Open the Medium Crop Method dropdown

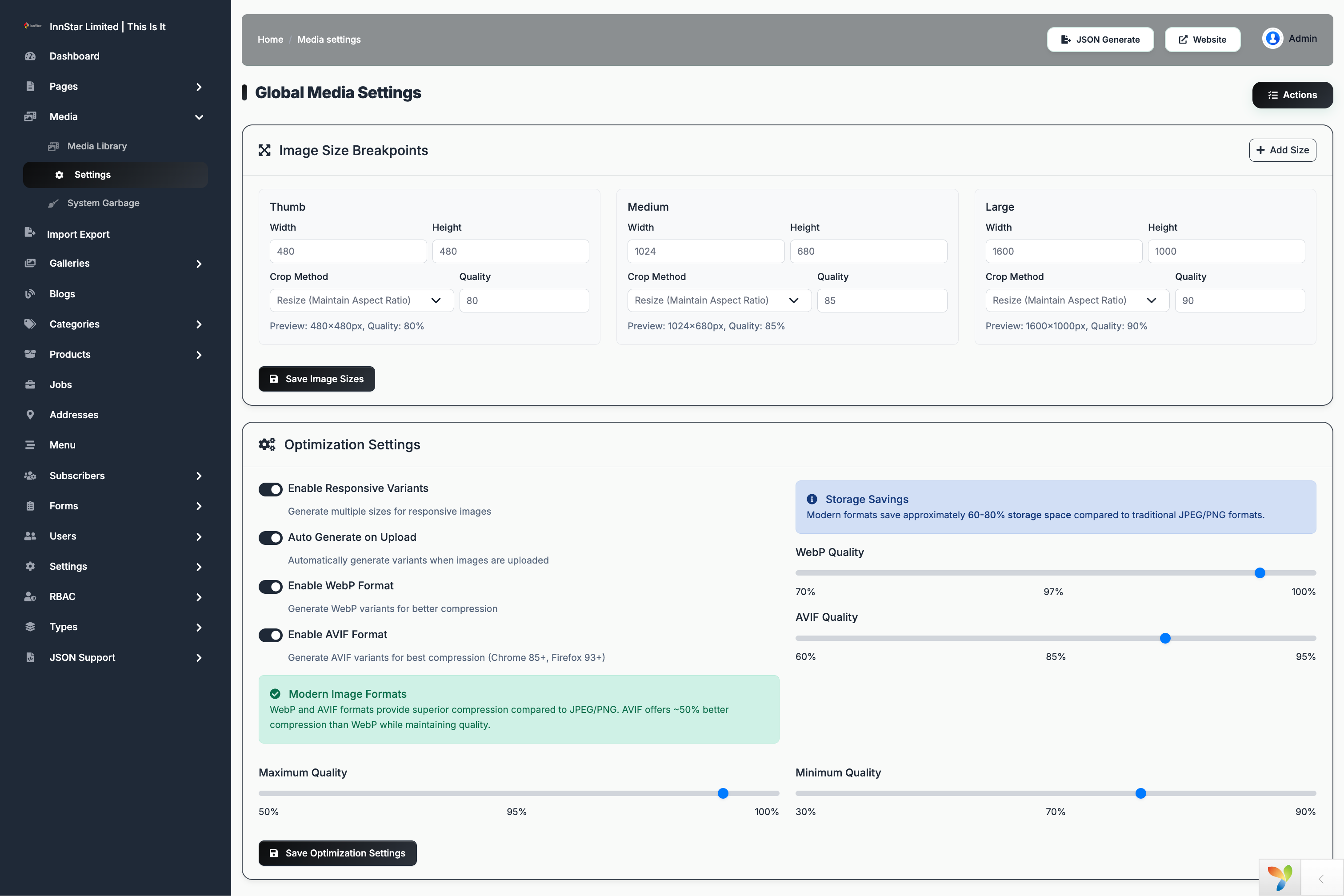pyautogui.click(x=719, y=300)
